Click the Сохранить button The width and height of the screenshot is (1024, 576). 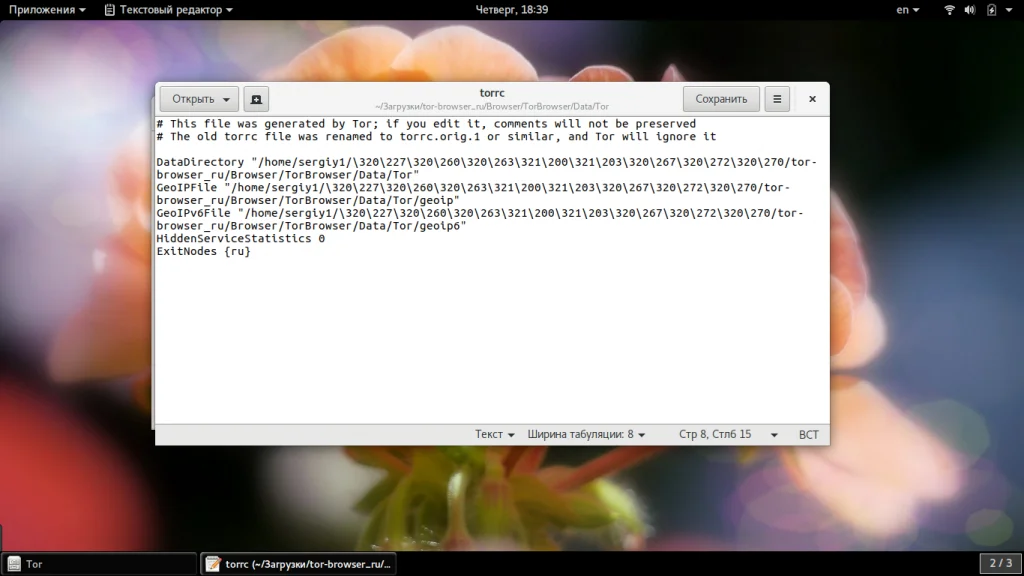721,99
